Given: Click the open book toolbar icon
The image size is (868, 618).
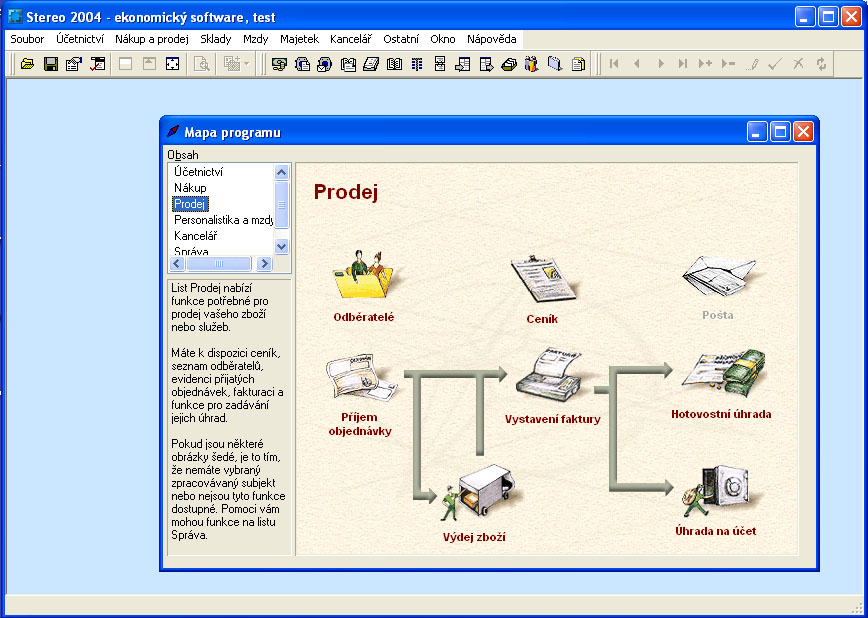Looking at the screenshot, I should pos(394,64).
